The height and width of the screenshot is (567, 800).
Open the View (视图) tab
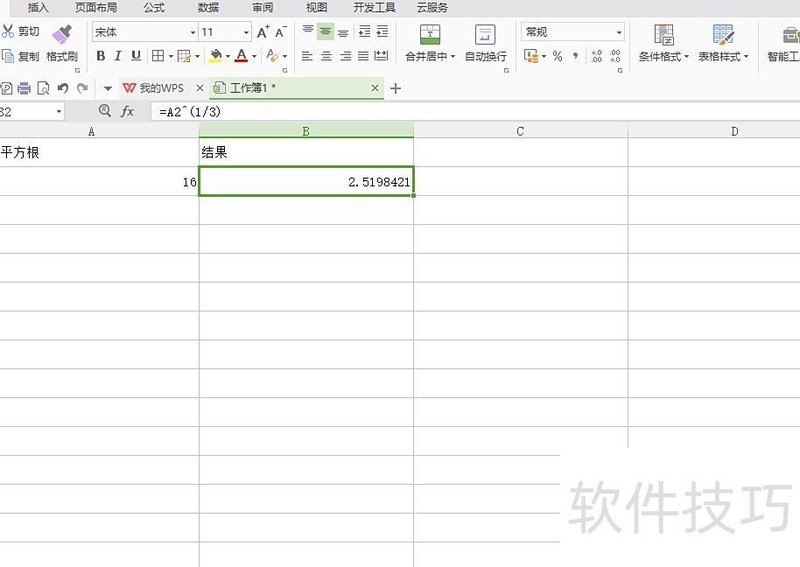click(x=316, y=8)
